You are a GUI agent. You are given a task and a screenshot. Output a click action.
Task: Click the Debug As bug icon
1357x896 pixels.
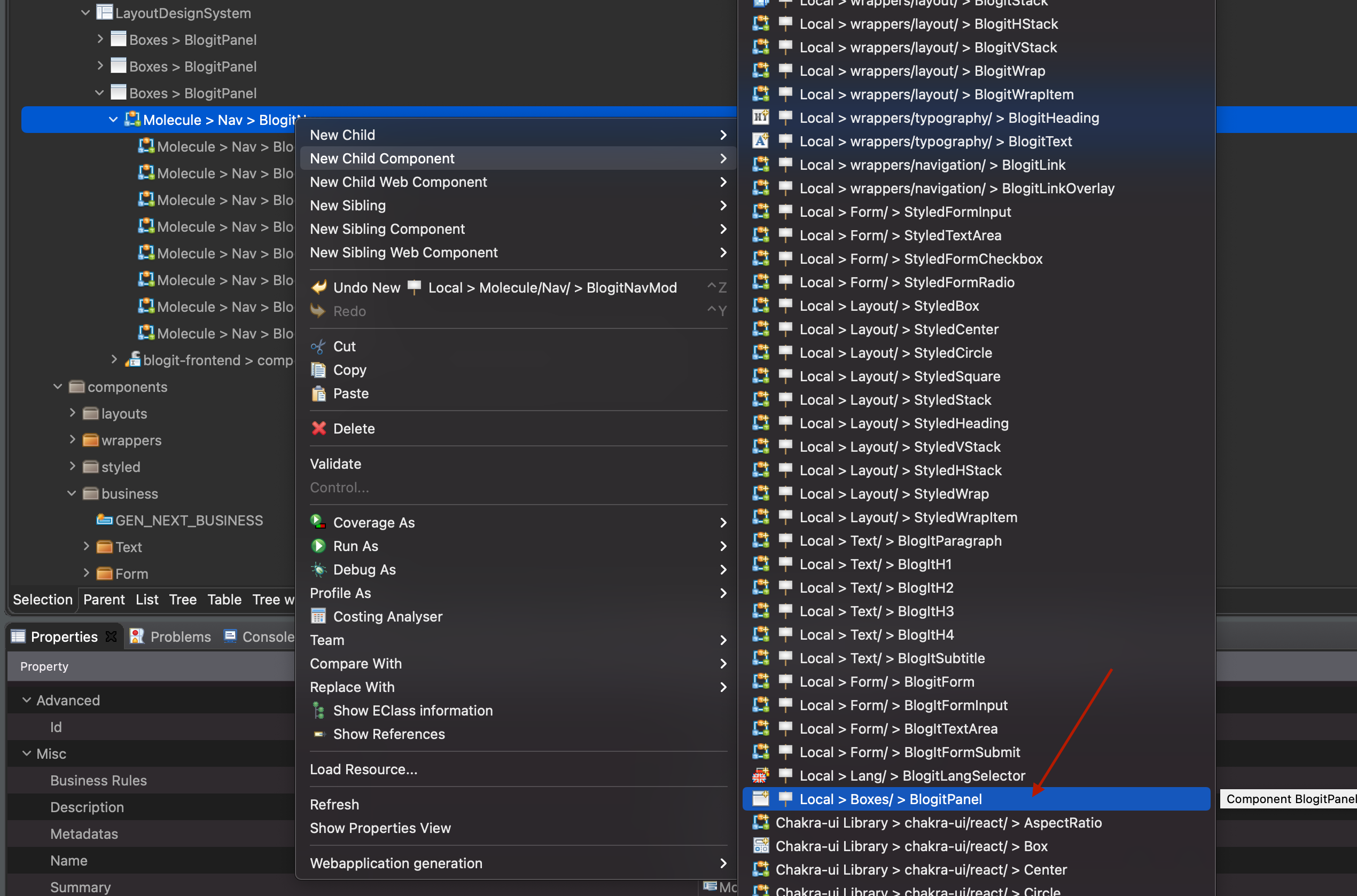click(318, 570)
